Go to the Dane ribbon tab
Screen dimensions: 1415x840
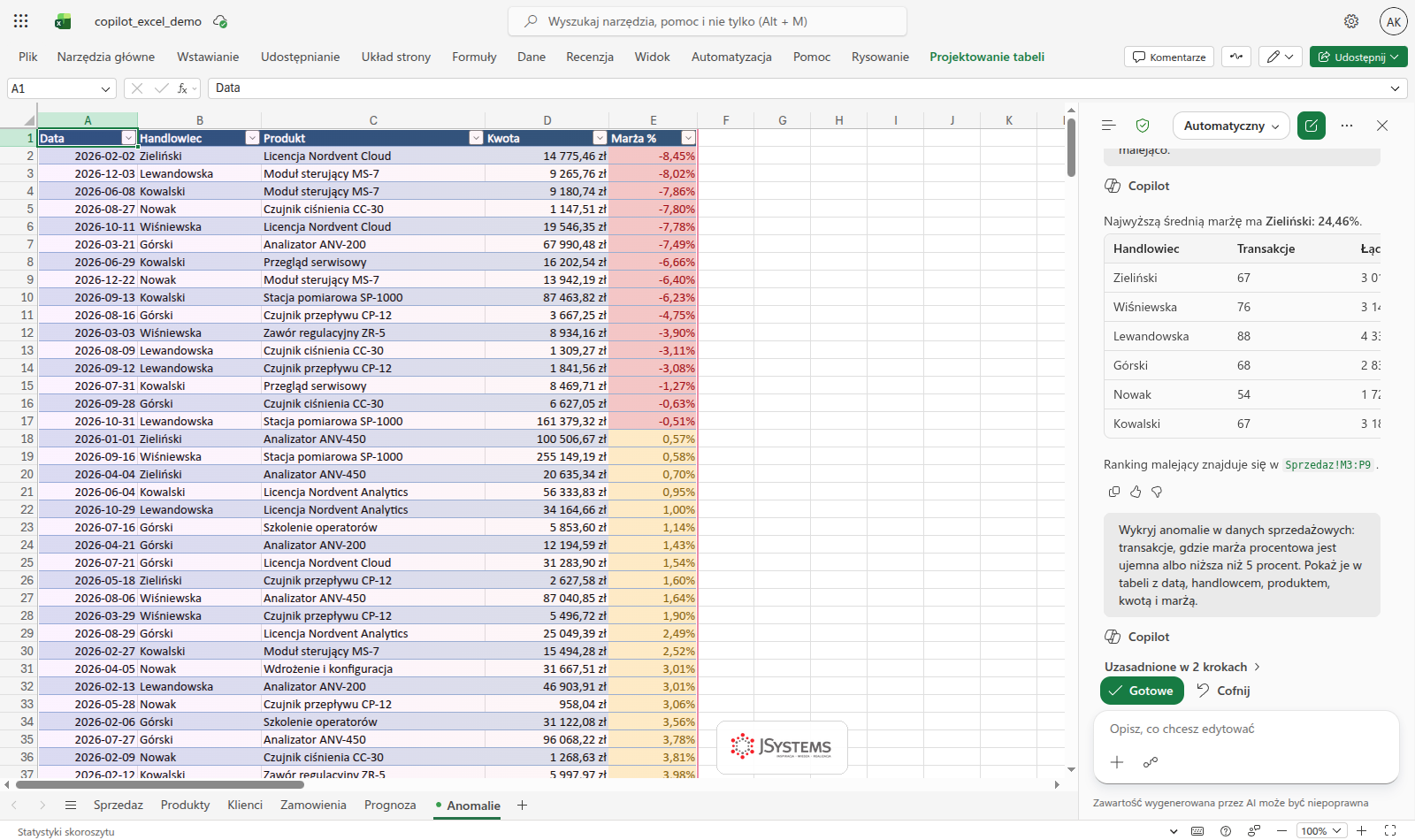point(532,57)
